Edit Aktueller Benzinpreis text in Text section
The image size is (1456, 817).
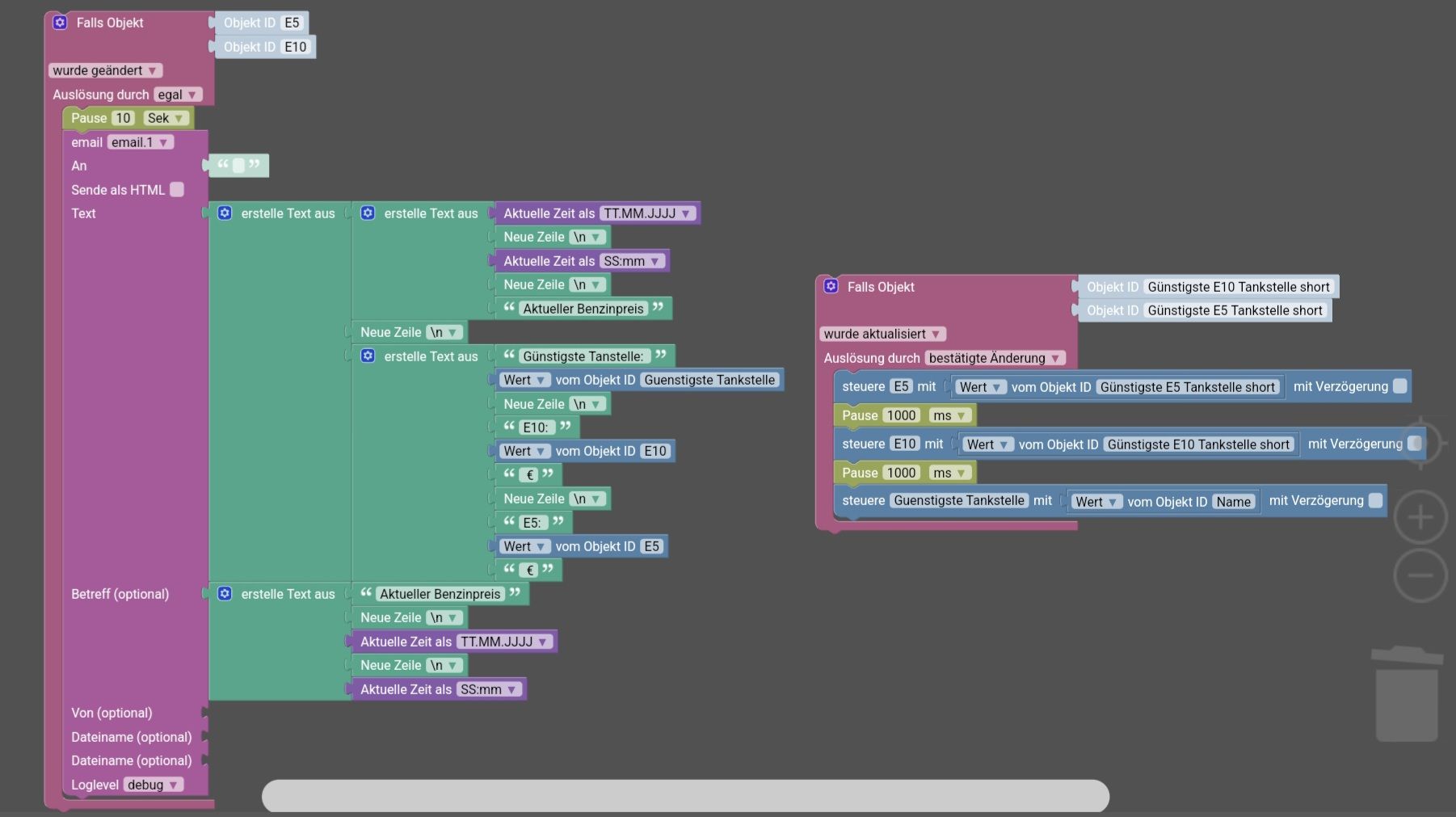click(583, 309)
